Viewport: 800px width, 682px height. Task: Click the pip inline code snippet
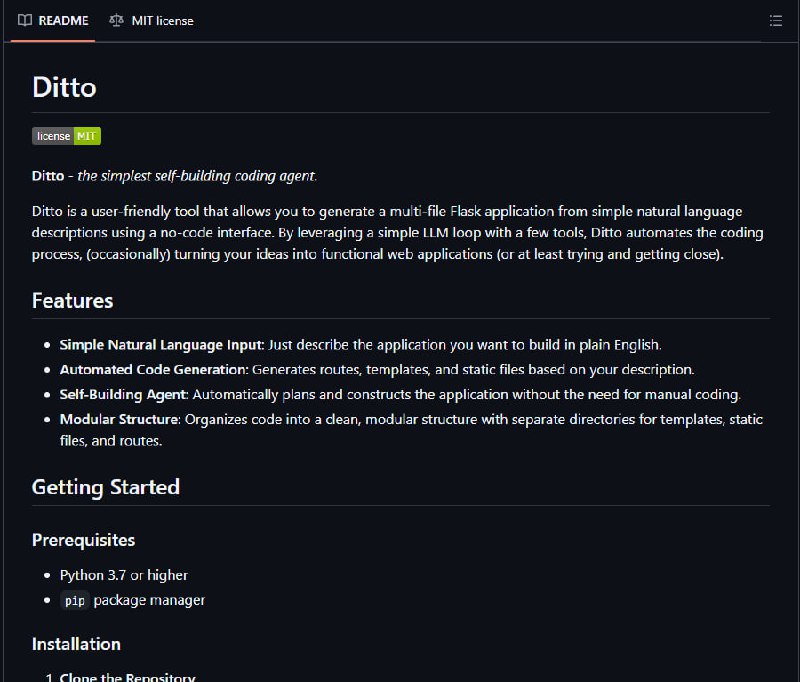(x=75, y=600)
